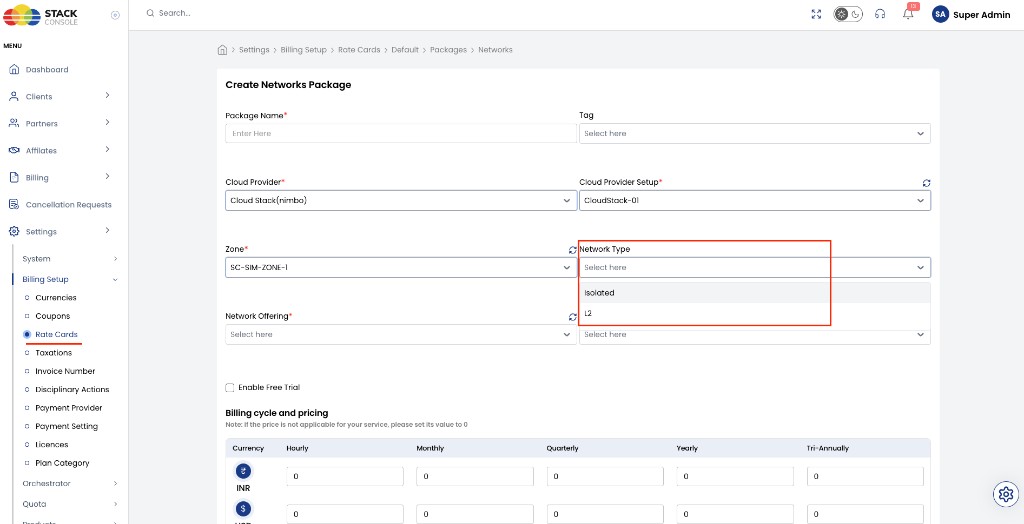The height and width of the screenshot is (524, 1024).
Task: Click the Dashboard home icon
Action: [14, 69]
